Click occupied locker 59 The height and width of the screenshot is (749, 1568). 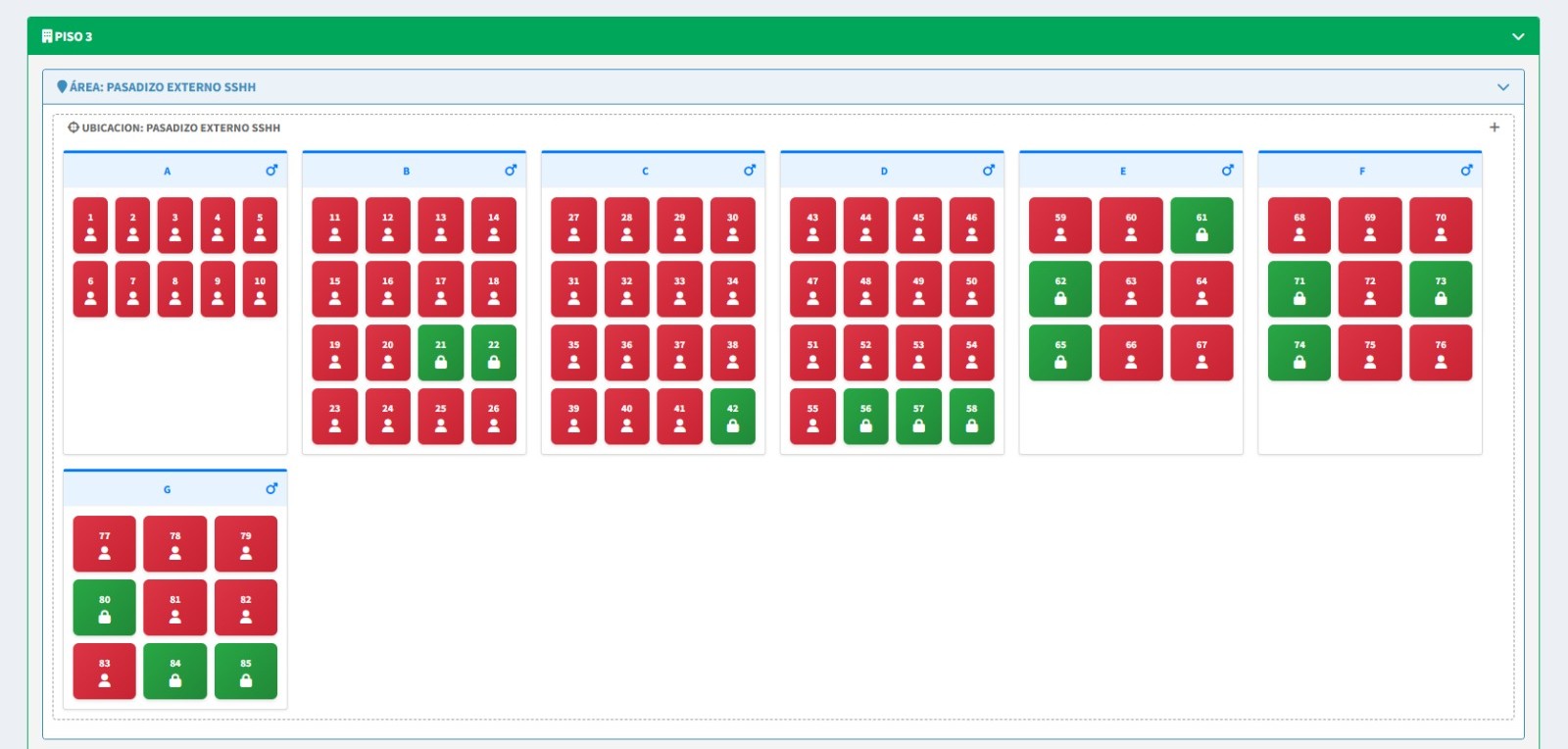click(x=1060, y=225)
